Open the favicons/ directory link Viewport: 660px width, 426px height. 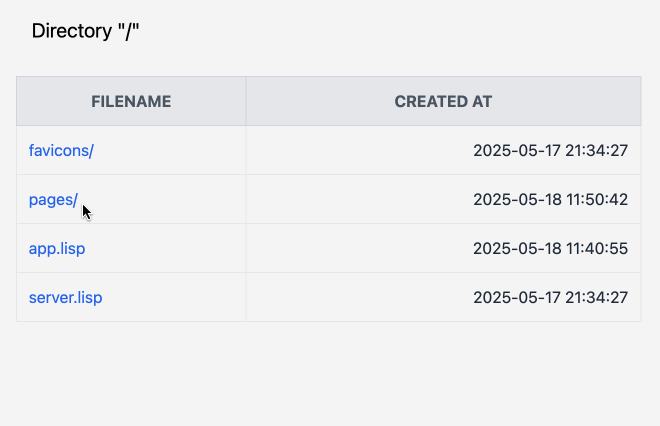coord(61,150)
